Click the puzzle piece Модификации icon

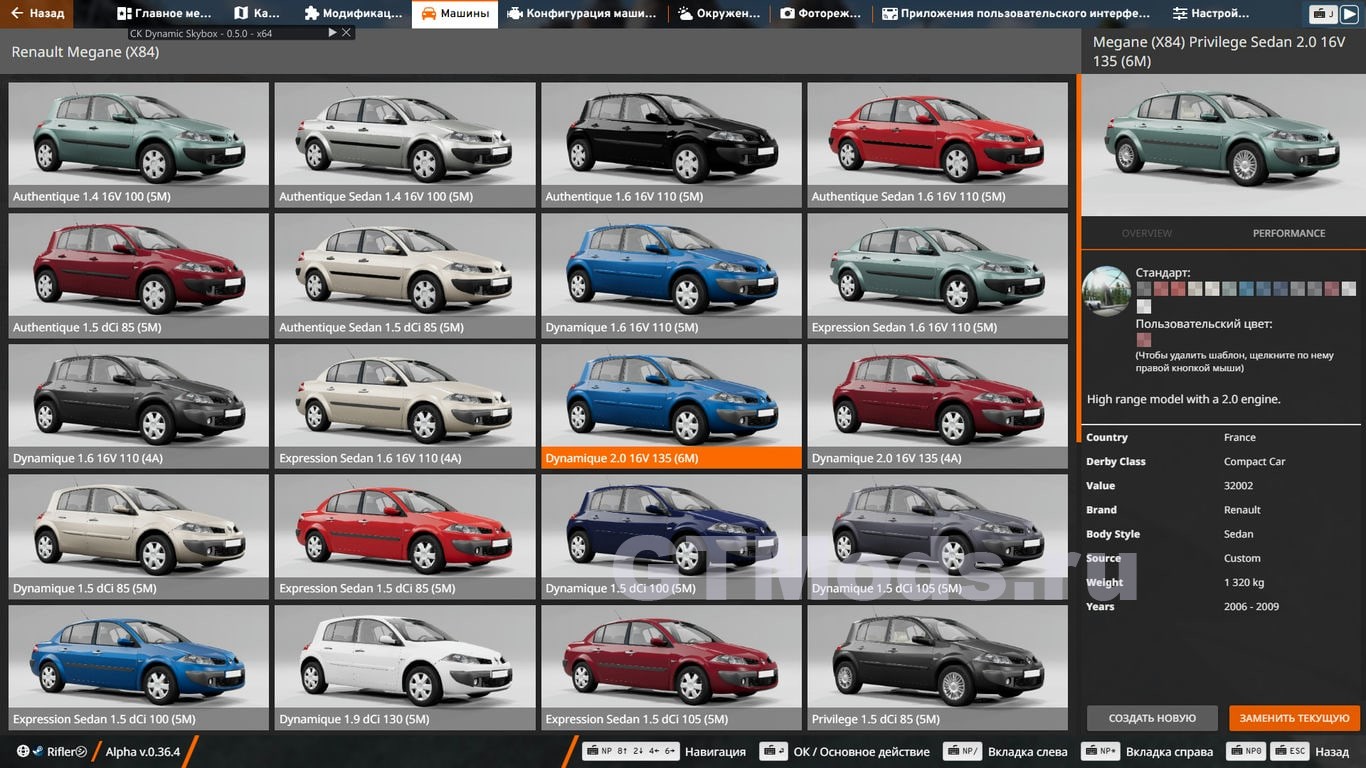point(312,14)
